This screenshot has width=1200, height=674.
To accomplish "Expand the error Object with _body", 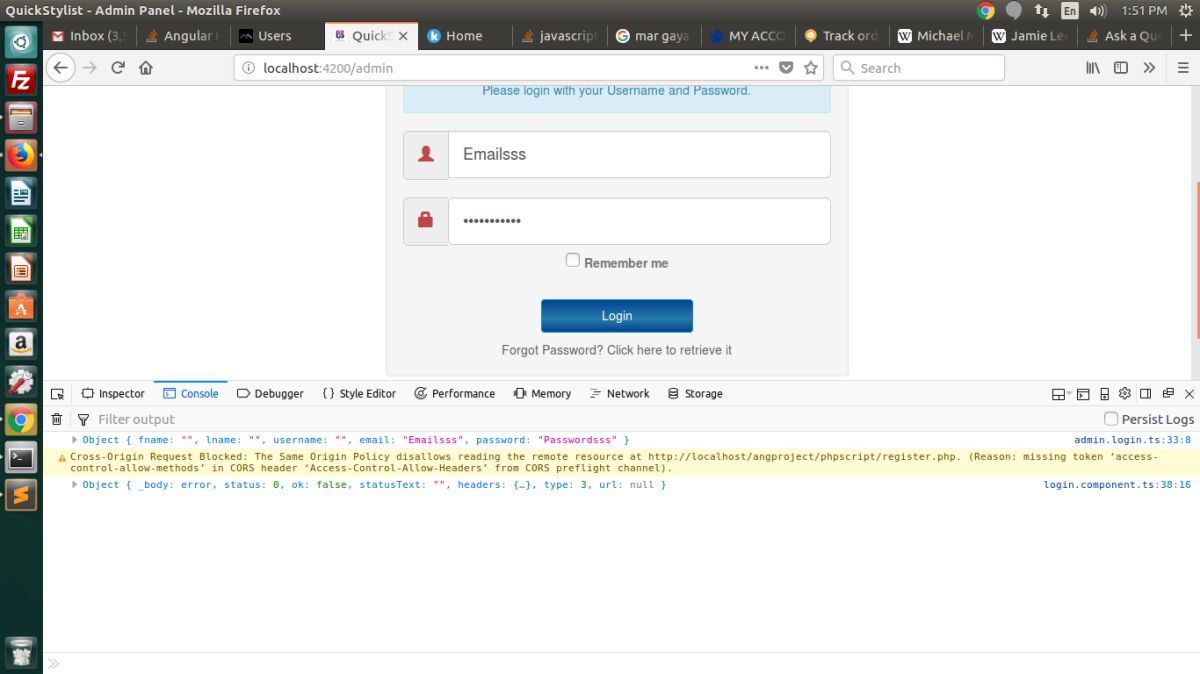I will point(74,485).
